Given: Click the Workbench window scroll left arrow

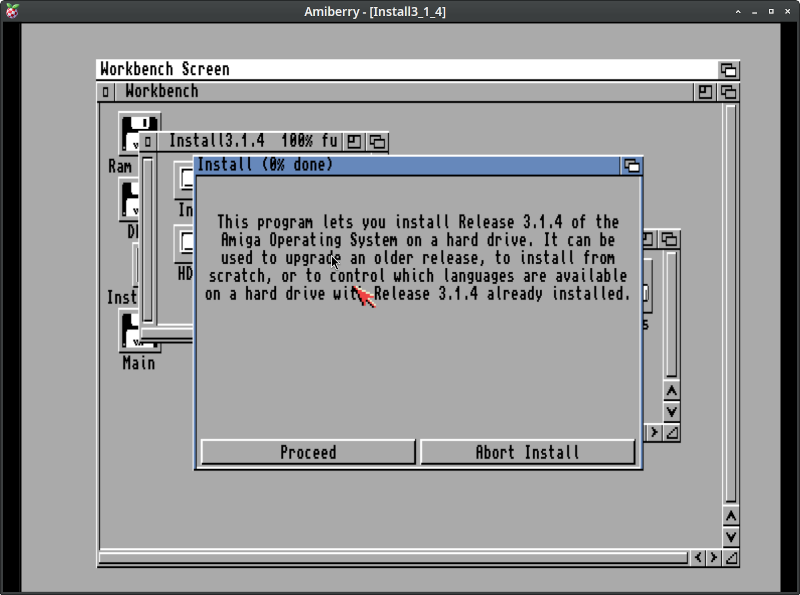Looking at the screenshot, I should click(x=698, y=558).
